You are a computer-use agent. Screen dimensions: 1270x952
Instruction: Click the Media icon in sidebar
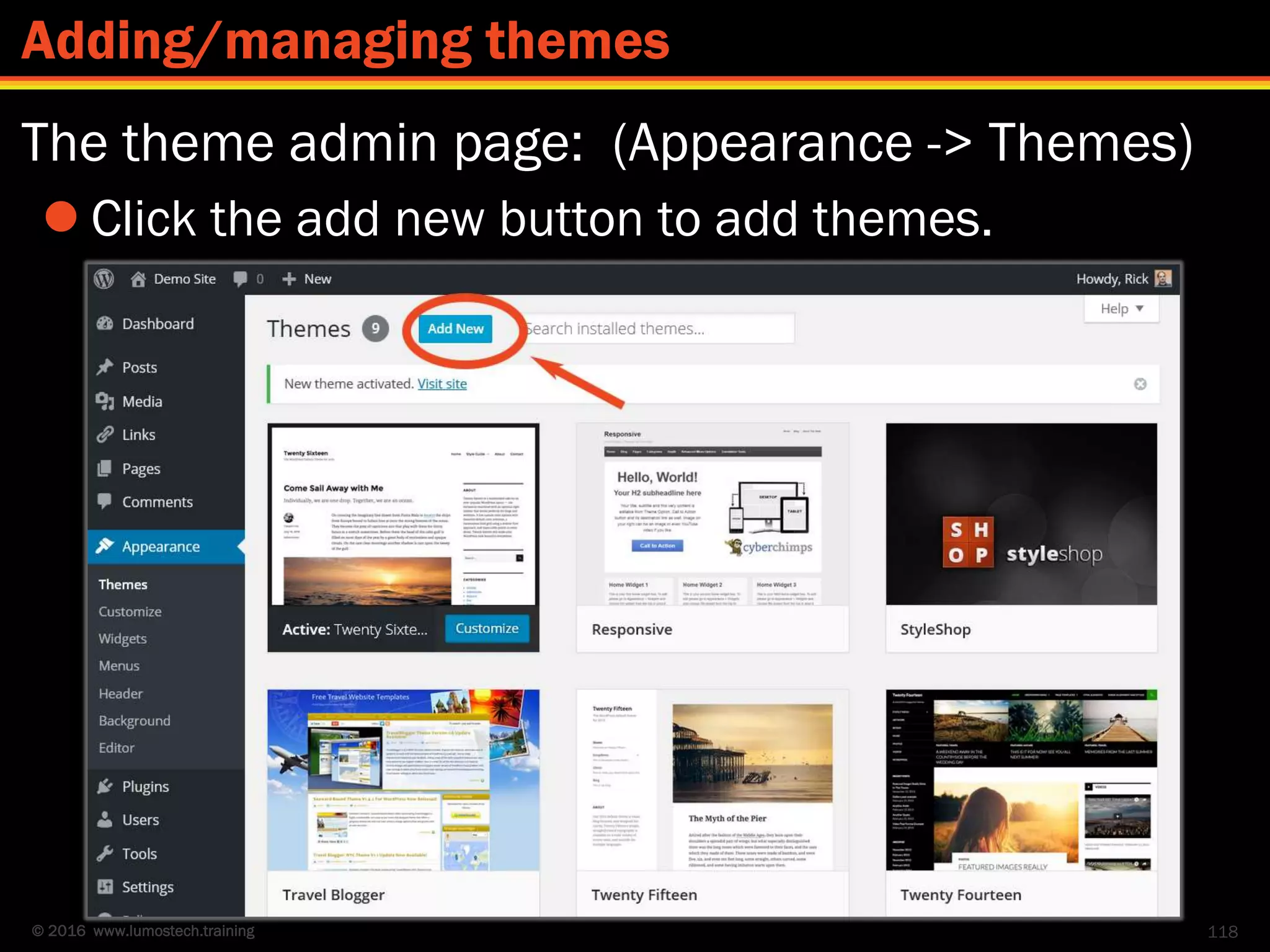click(105, 401)
